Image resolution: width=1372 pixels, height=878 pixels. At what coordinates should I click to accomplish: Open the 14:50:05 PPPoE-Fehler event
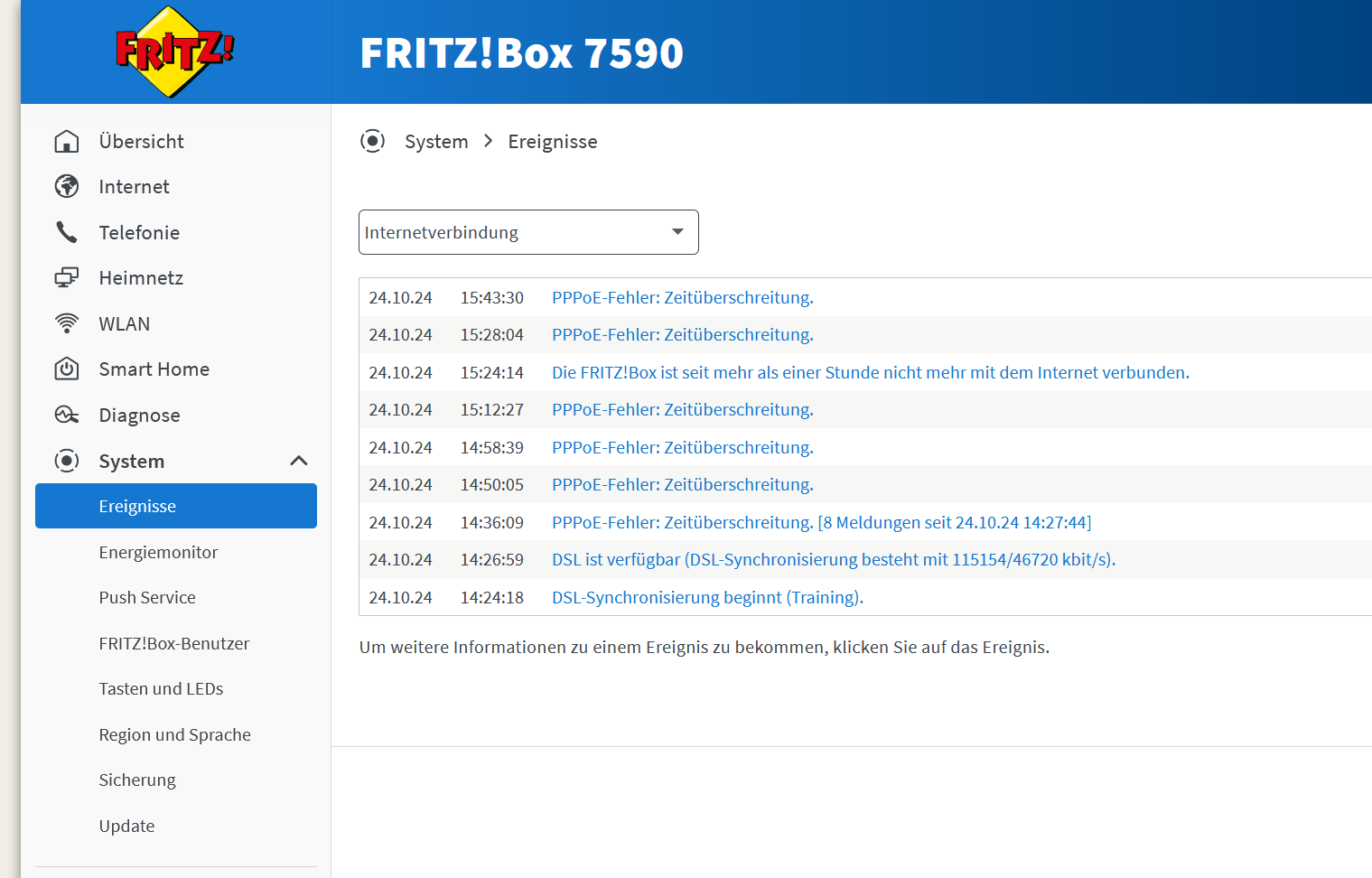pos(683,484)
